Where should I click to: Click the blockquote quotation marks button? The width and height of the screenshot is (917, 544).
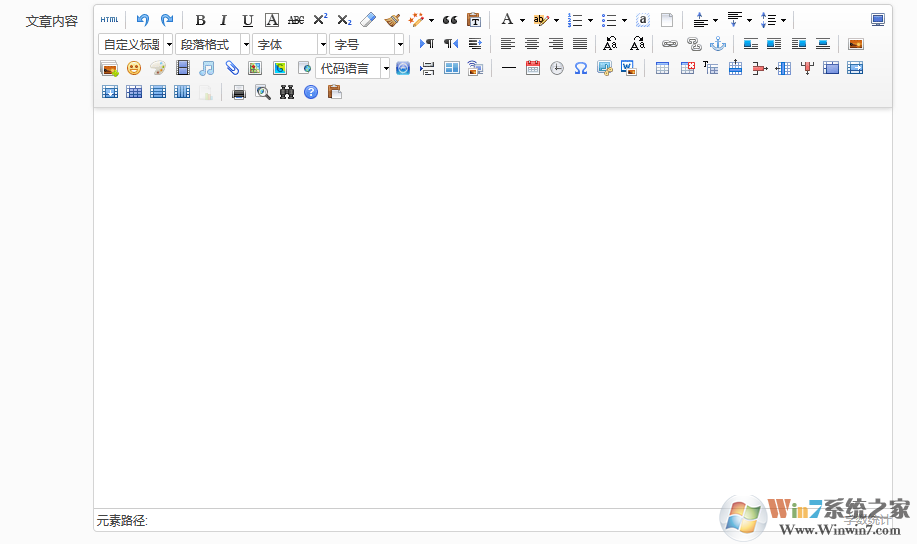click(x=450, y=20)
